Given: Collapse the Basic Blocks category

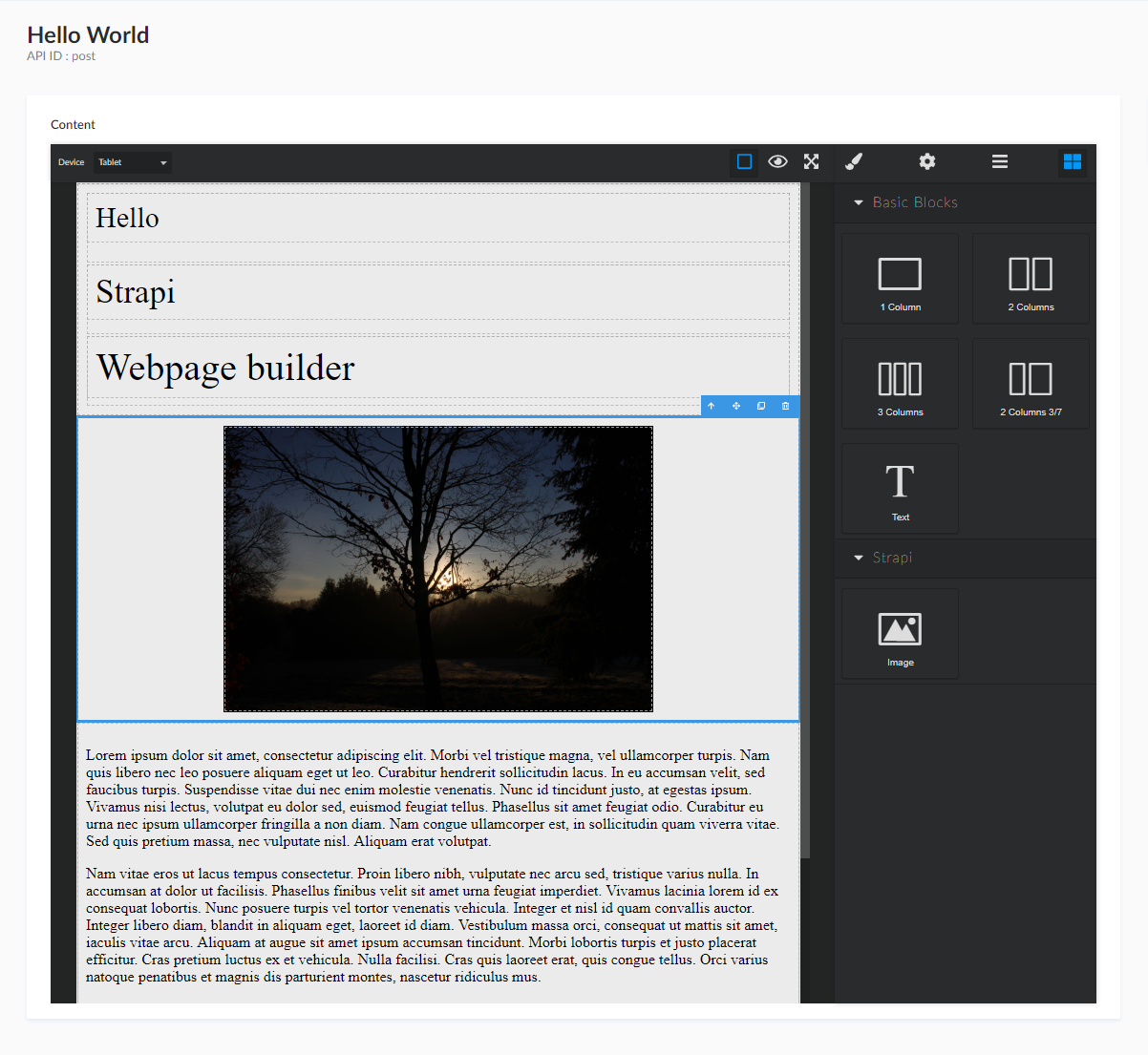Looking at the screenshot, I should (966, 202).
